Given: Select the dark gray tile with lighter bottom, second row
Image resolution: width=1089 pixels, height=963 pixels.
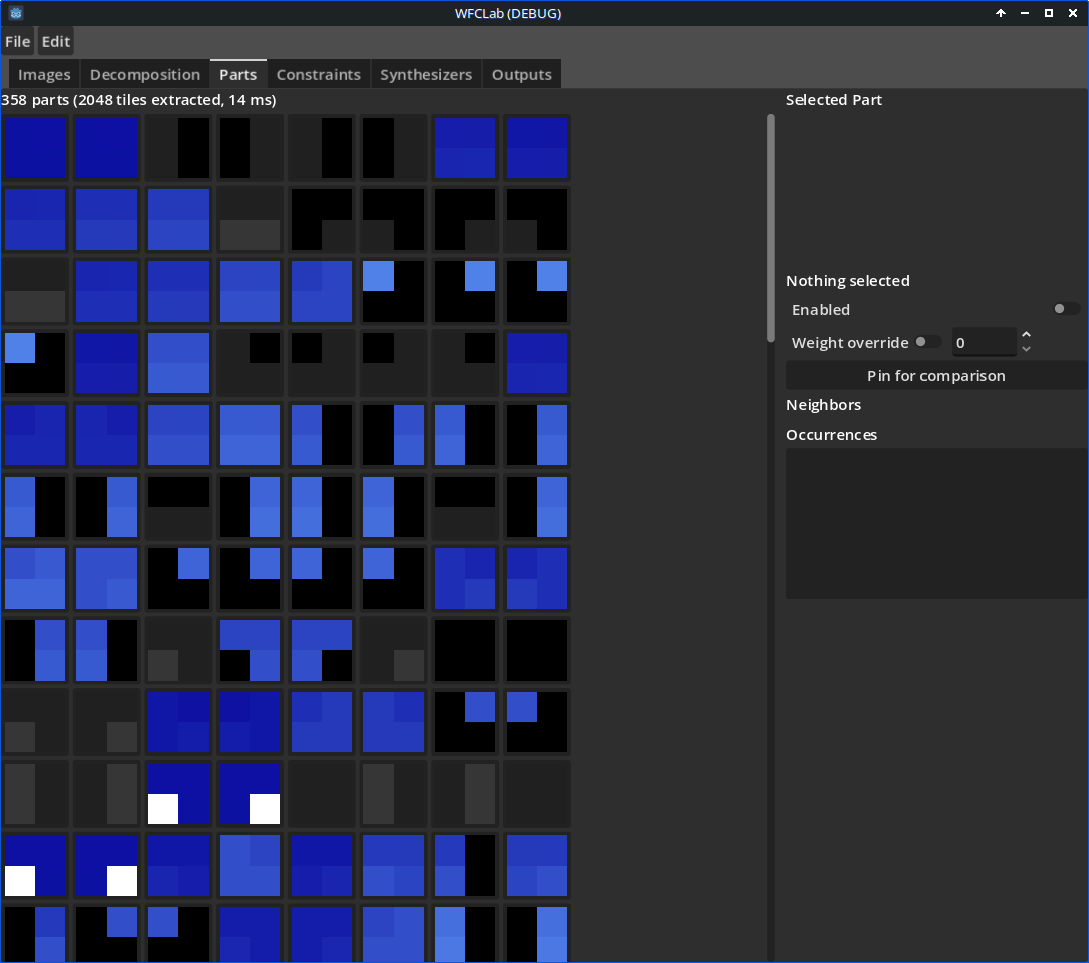Looking at the screenshot, I should click(x=250, y=219).
